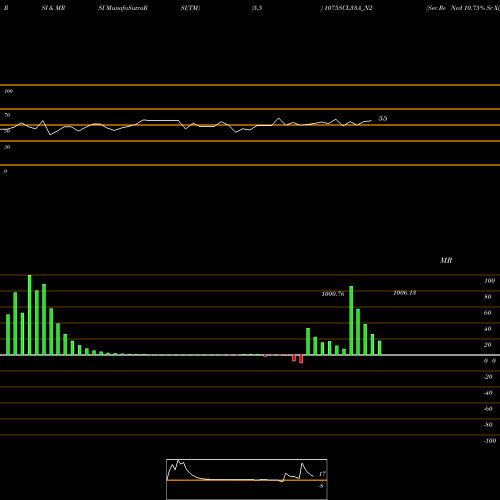Click the RSI scale label 100
500x500 pixels.
pos(8,91)
